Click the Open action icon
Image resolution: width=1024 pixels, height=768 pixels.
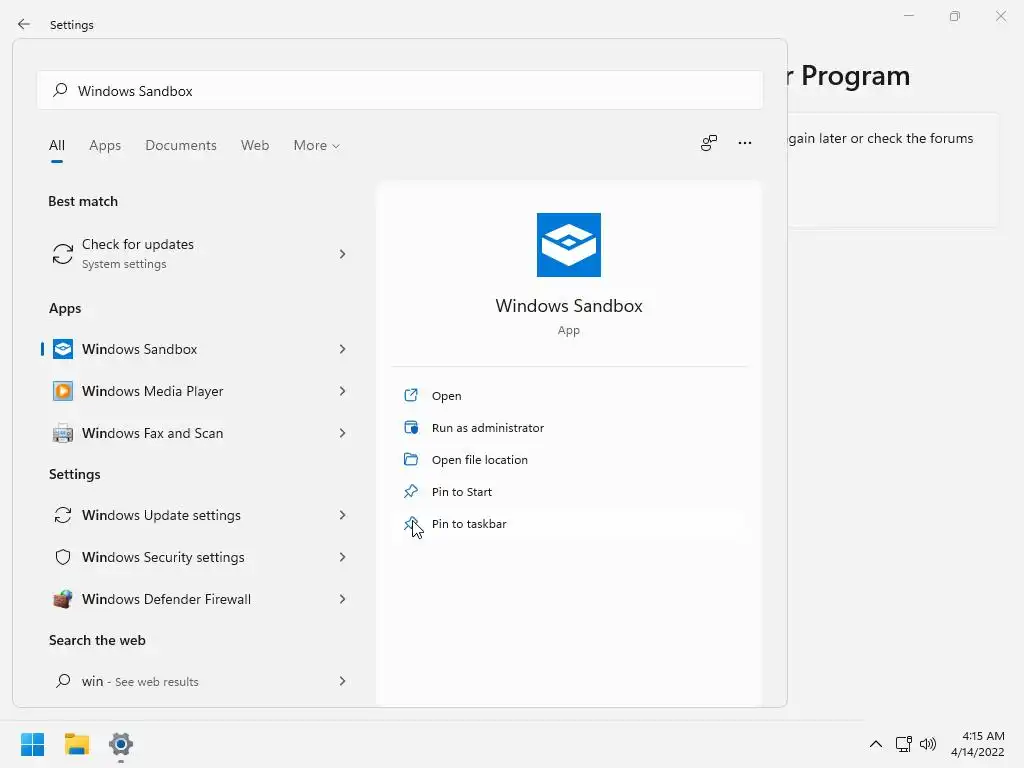pos(411,395)
